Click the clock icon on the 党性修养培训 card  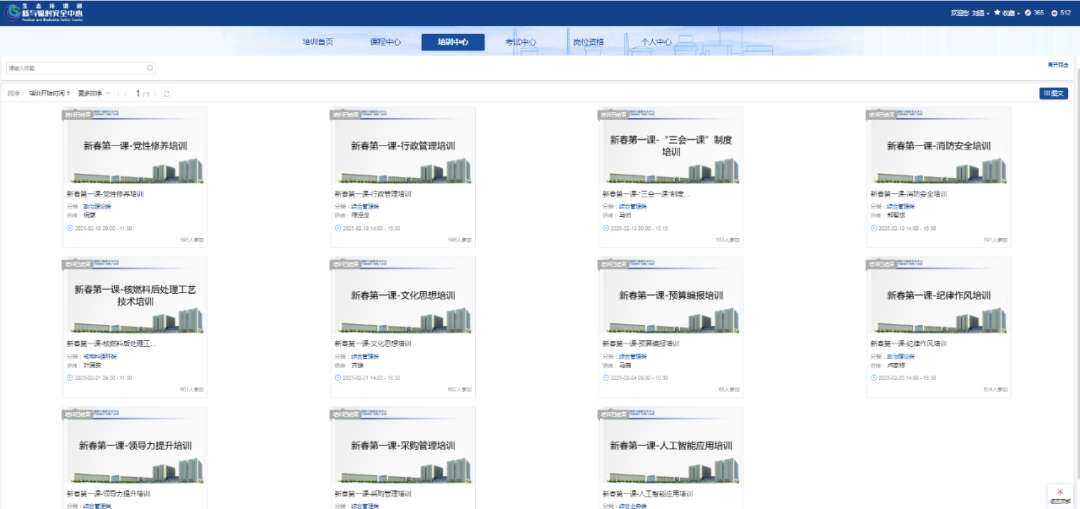70,228
